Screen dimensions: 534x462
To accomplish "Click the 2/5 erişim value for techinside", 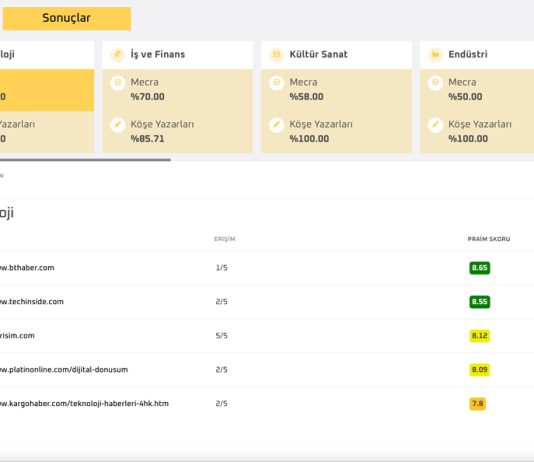I will pos(221,302).
